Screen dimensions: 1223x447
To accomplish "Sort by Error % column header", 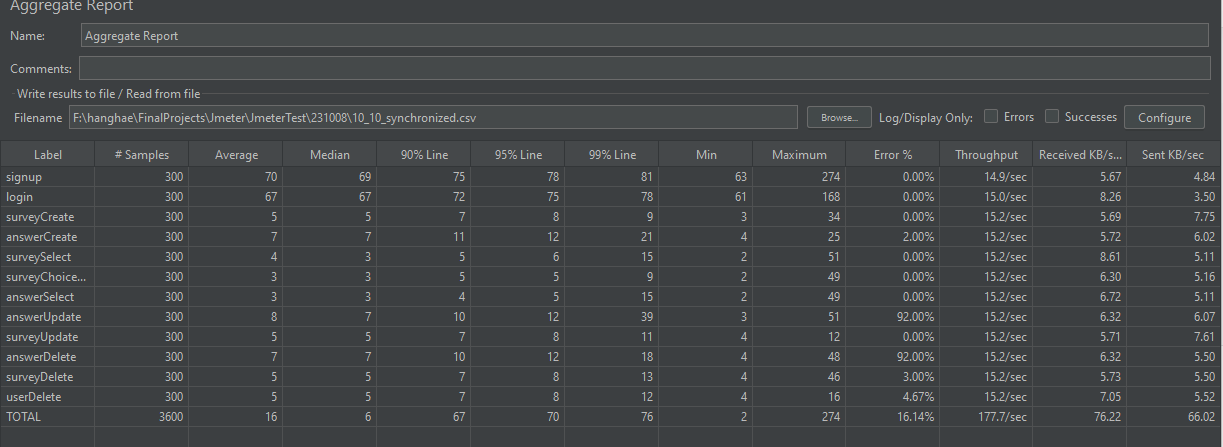I will 893,155.
